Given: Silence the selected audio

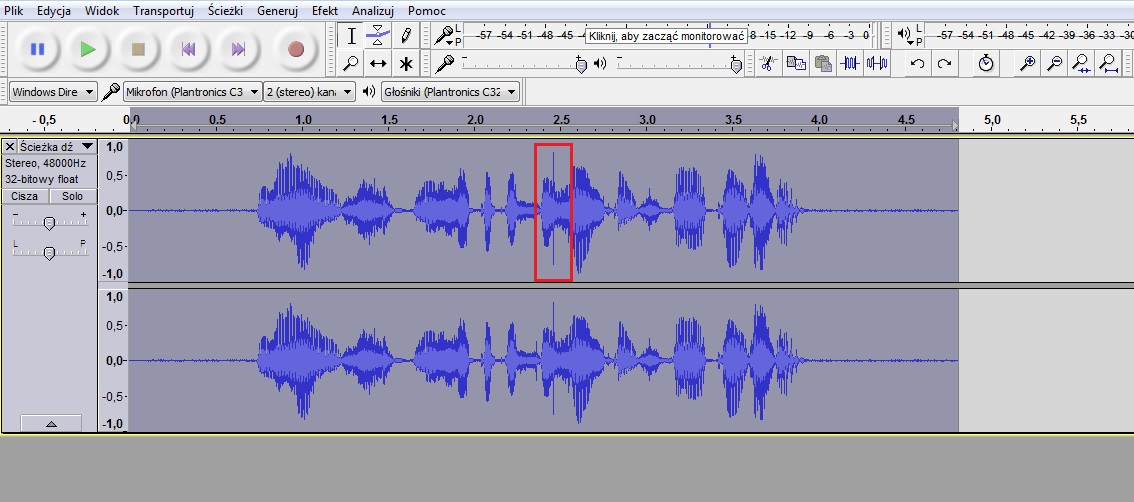Looking at the screenshot, I should (877, 64).
